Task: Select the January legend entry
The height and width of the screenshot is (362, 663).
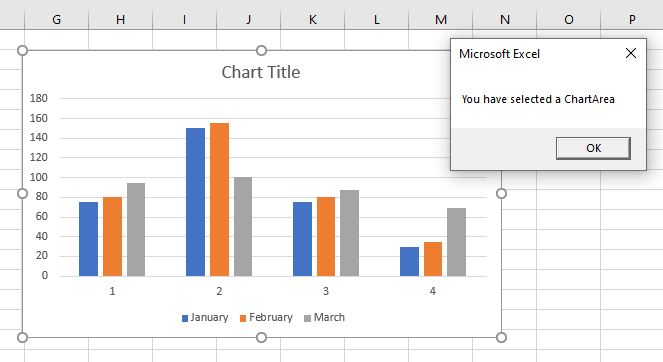Action: [x=205, y=318]
